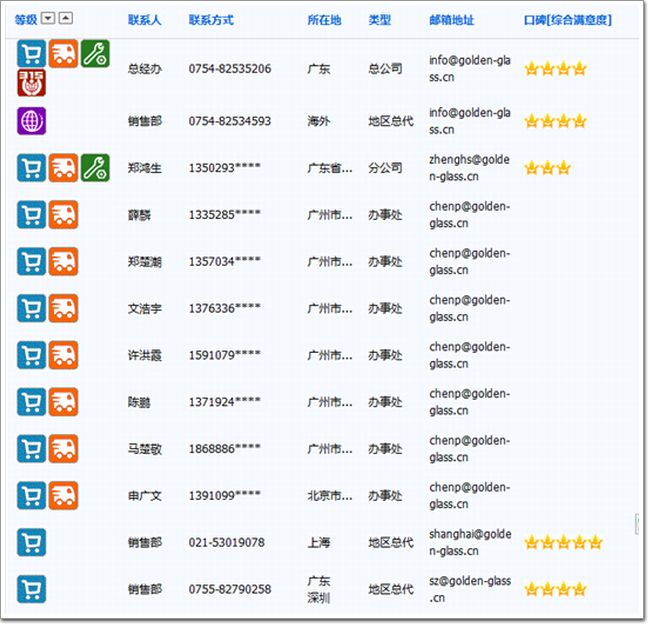Click the red 315 badge icon
Screen dimensions: 648x624
pyautogui.click(x=31, y=83)
